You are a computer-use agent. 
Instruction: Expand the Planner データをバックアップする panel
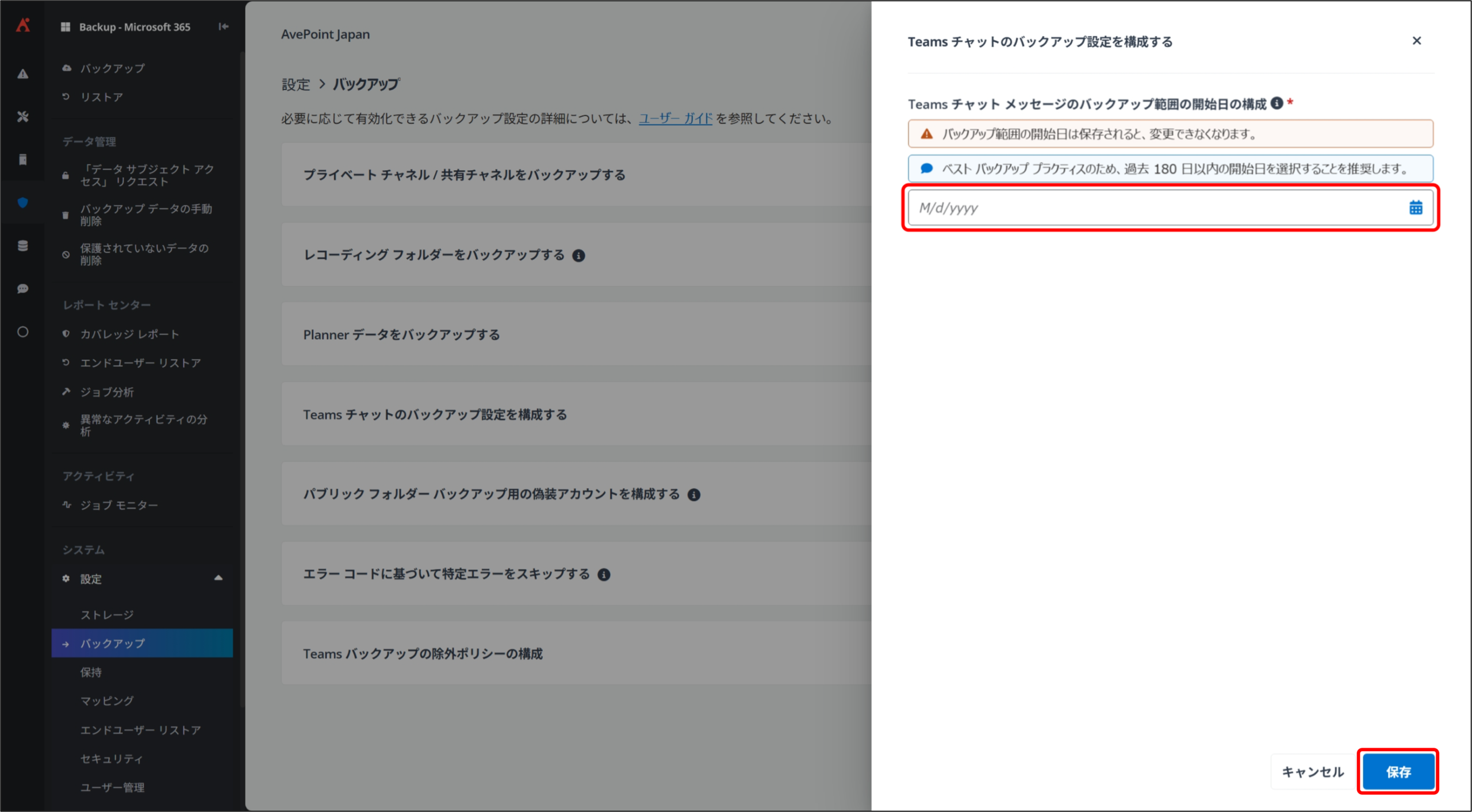coord(401,334)
